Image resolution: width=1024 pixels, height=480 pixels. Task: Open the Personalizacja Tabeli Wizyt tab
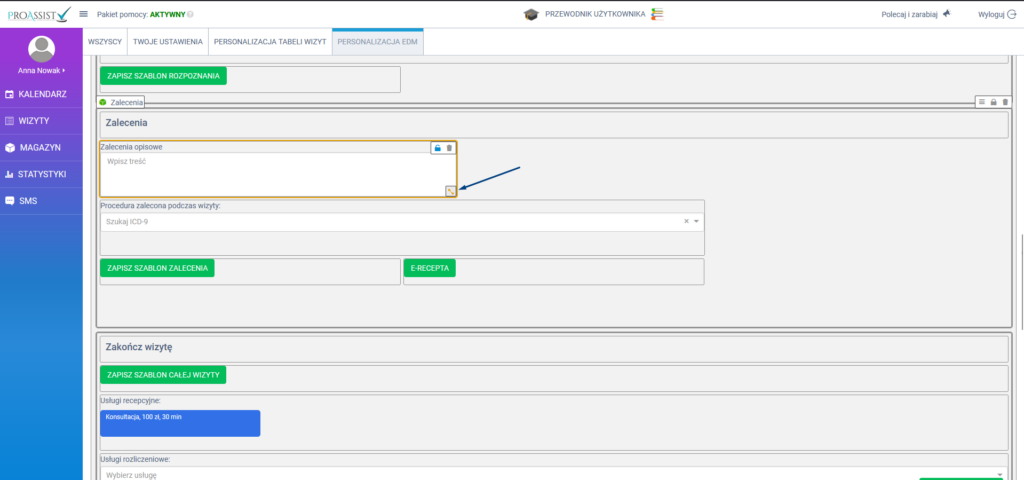point(270,44)
